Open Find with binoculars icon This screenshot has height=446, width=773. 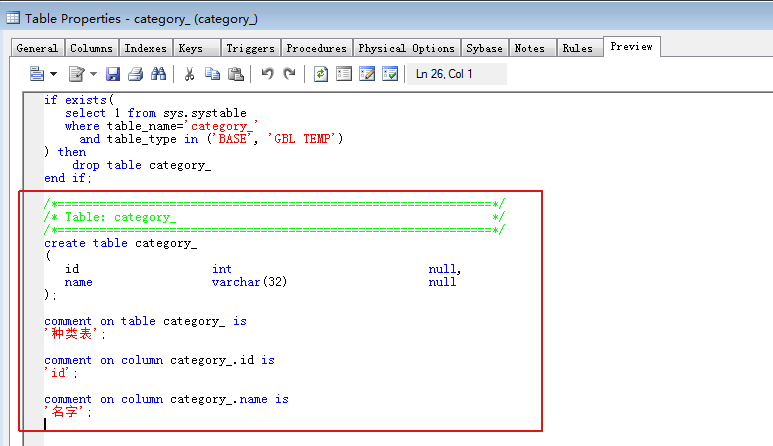click(158, 74)
